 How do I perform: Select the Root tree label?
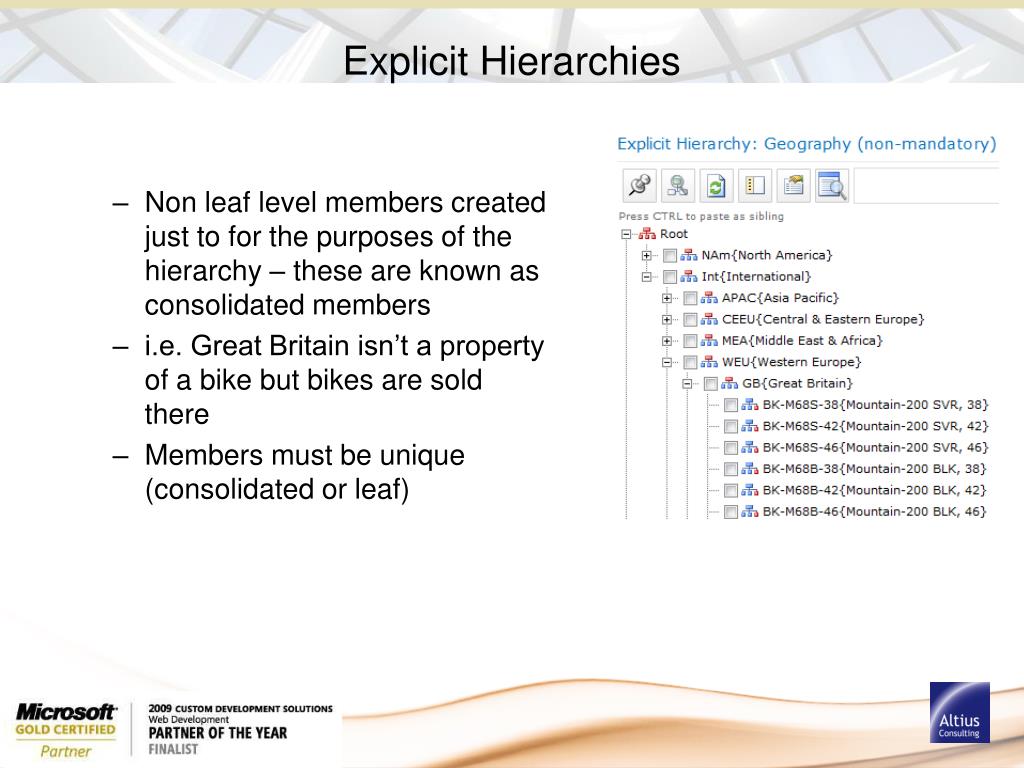tap(673, 234)
